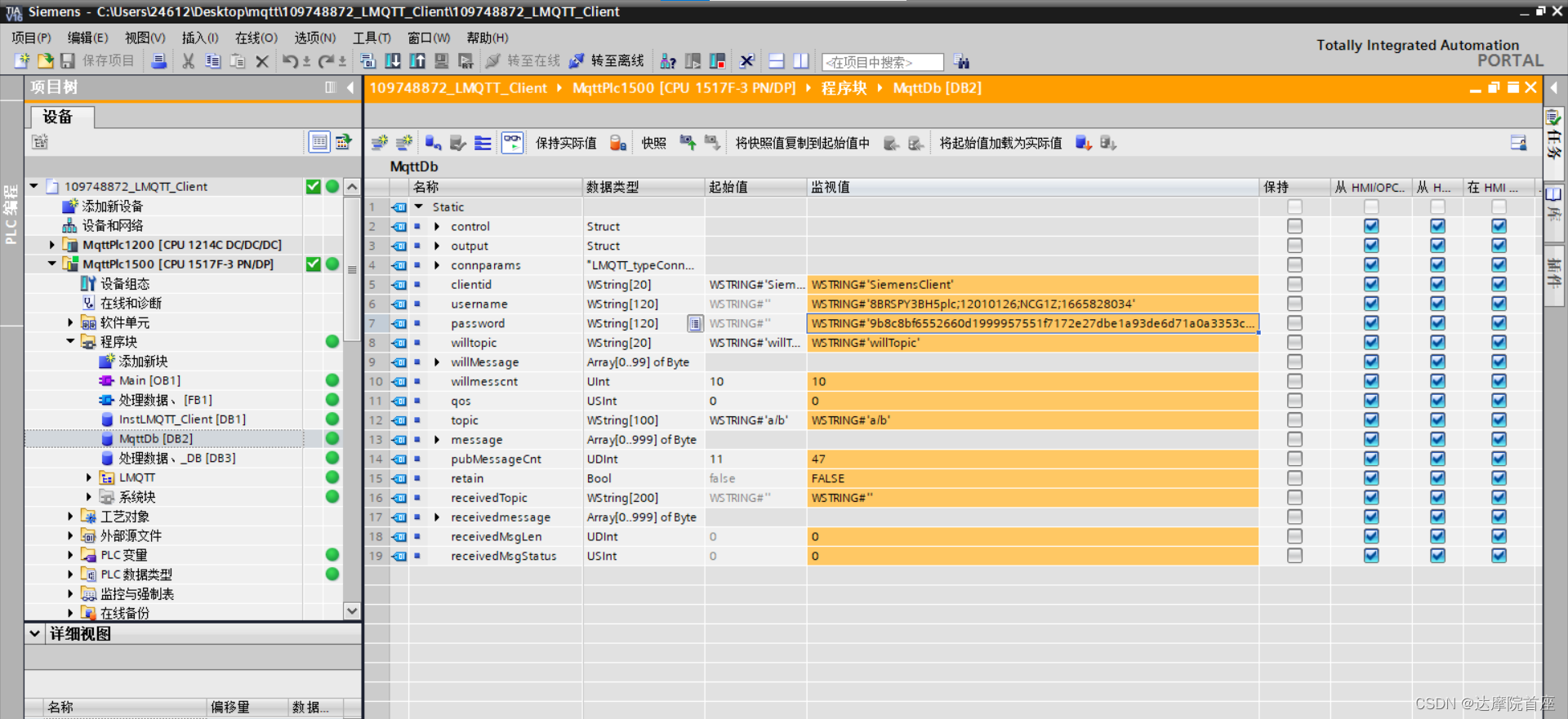
Task: Click the upload from device icon
Action: [x=417, y=61]
